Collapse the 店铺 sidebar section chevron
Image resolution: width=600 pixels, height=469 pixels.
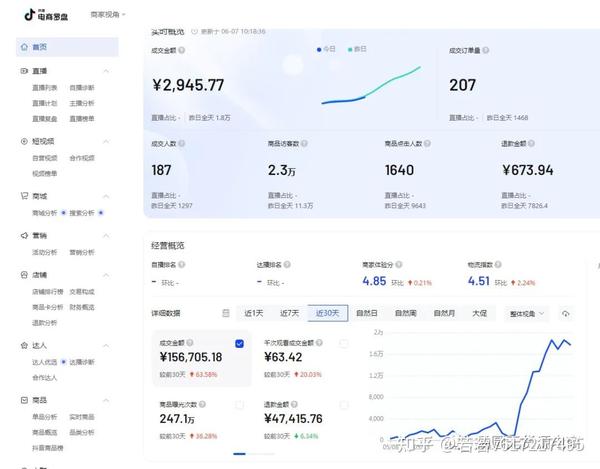[x=106, y=275]
